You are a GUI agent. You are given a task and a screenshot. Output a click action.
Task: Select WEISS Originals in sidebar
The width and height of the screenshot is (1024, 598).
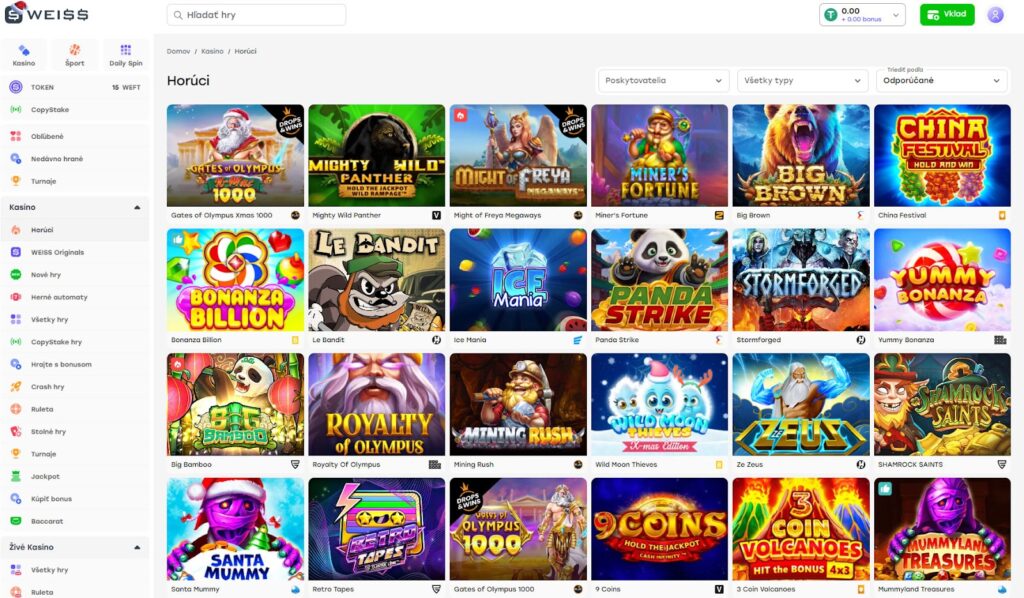click(57, 252)
